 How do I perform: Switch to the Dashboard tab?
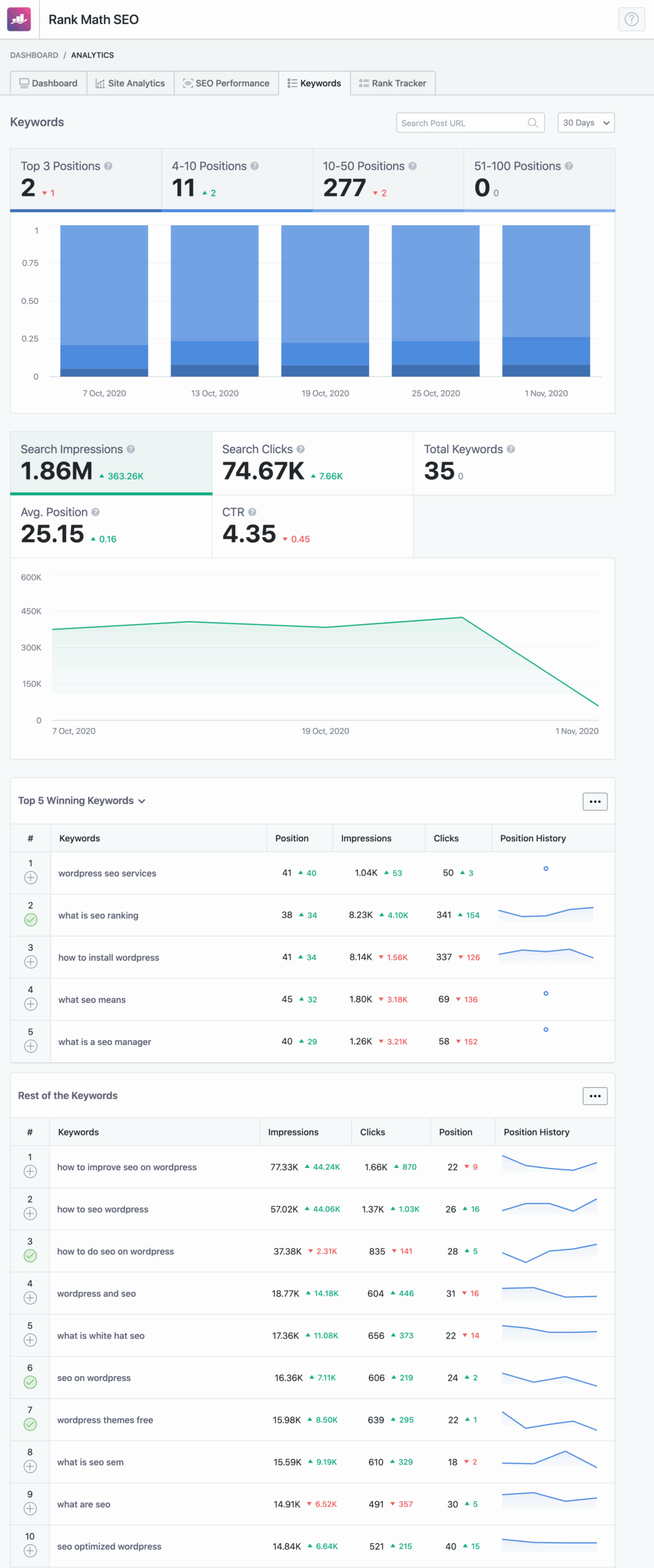pyautogui.click(x=48, y=83)
